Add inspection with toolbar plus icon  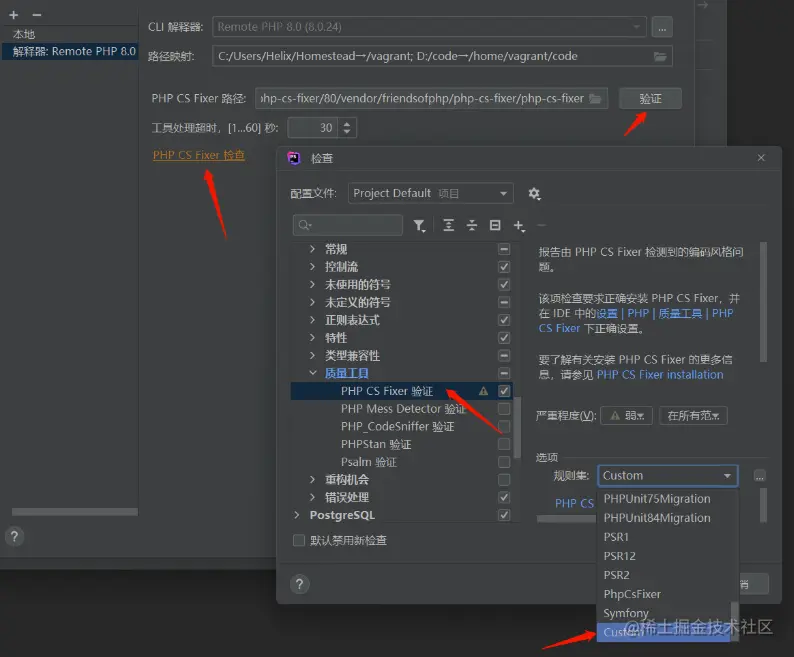[519, 226]
